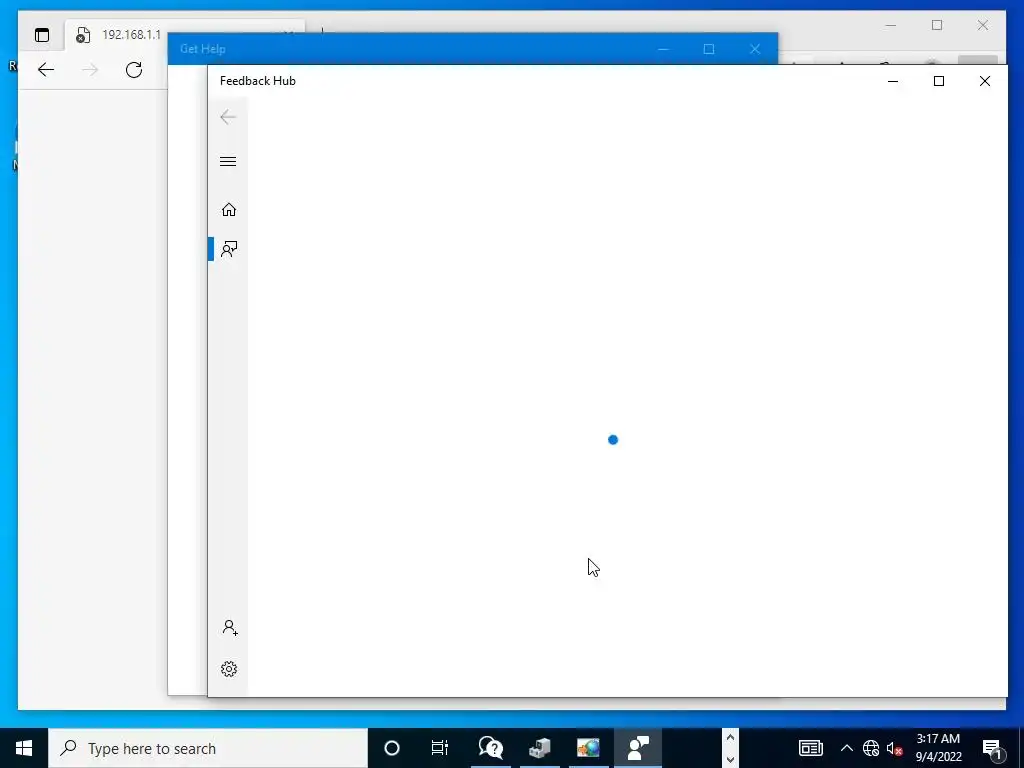Refresh the browser page
This screenshot has height=768, width=1024.
tap(134, 70)
